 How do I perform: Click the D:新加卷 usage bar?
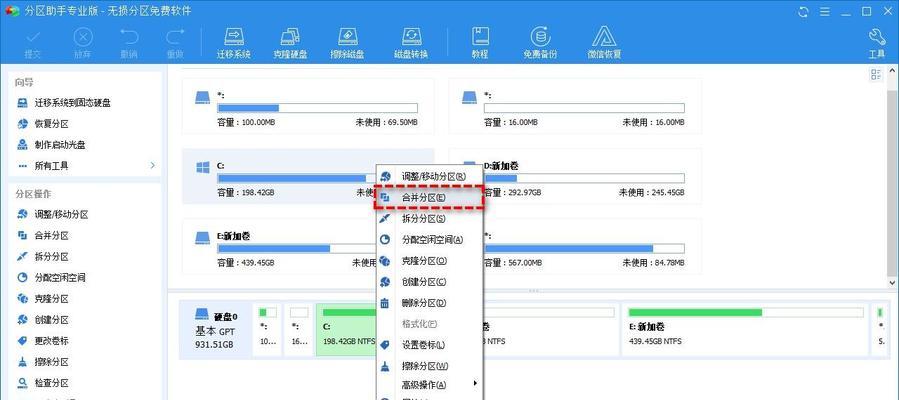coord(584,178)
